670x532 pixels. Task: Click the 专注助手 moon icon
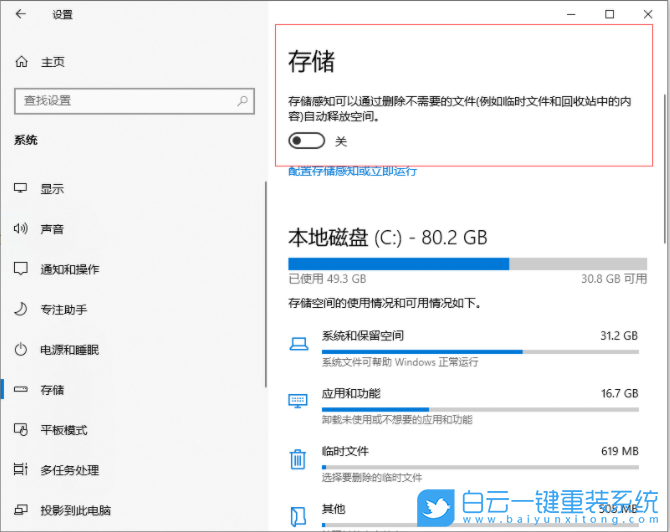(21, 309)
